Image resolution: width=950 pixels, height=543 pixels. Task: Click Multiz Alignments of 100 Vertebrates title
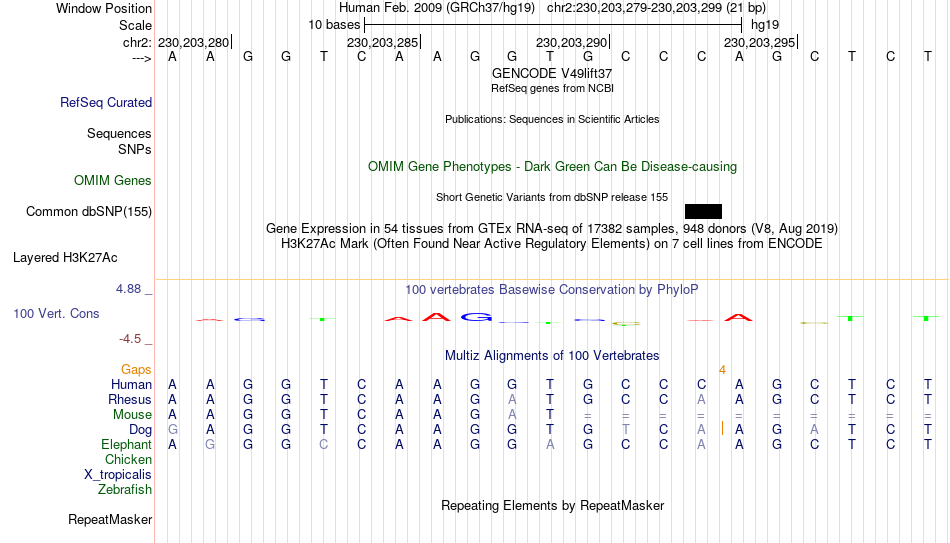[x=552, y=356]
